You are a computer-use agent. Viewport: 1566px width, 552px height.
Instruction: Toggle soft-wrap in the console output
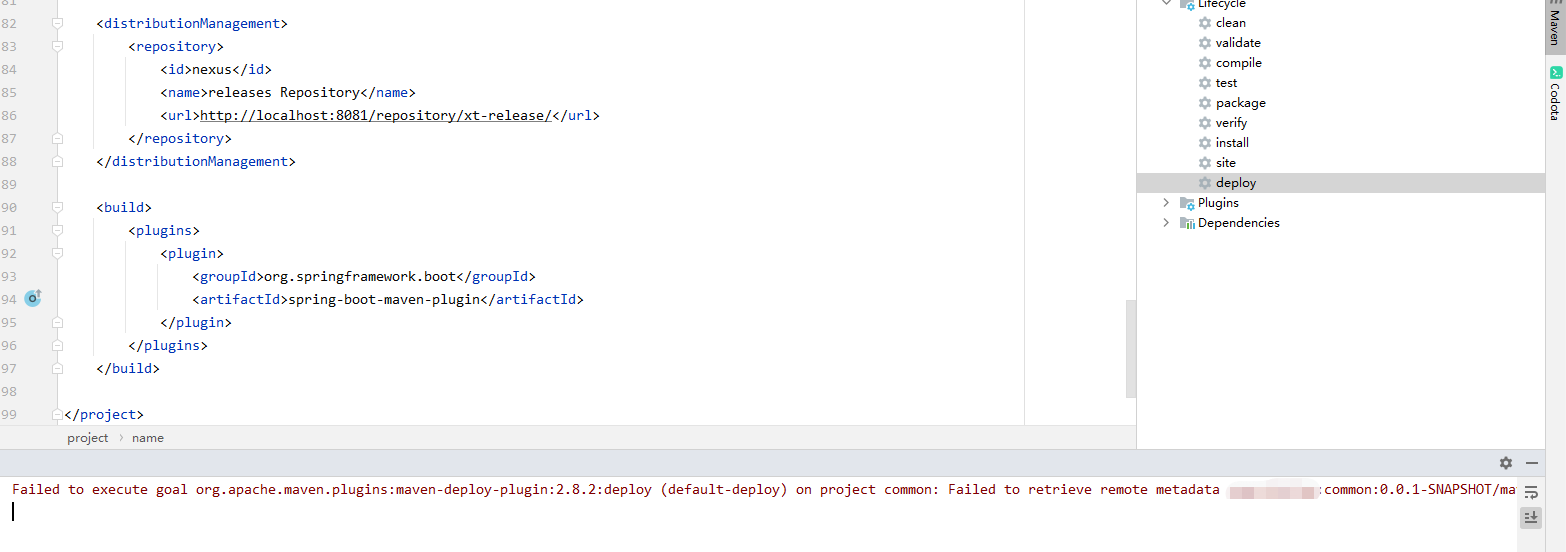tap(1531, 492)
